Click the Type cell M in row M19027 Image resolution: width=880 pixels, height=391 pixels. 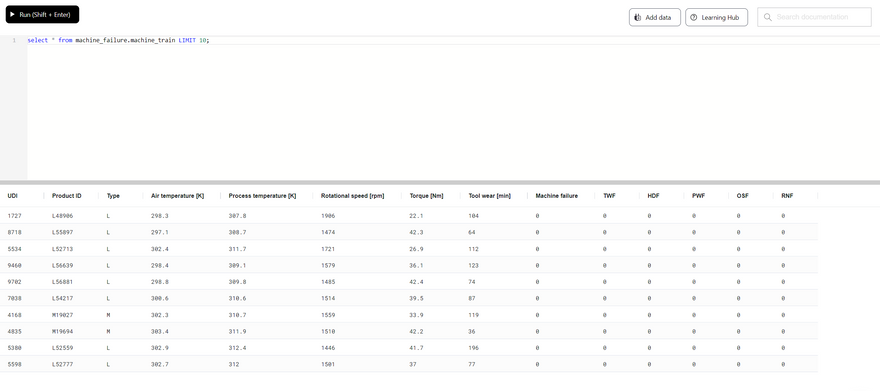point(108,315)
